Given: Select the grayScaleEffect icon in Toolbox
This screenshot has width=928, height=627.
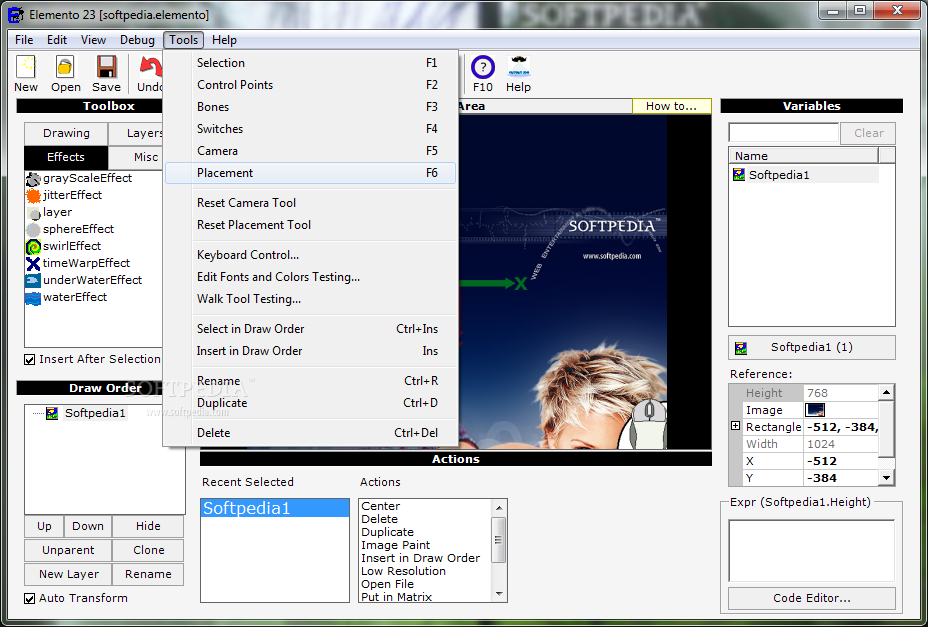Looking at the screenshot, I should point(33,178).
